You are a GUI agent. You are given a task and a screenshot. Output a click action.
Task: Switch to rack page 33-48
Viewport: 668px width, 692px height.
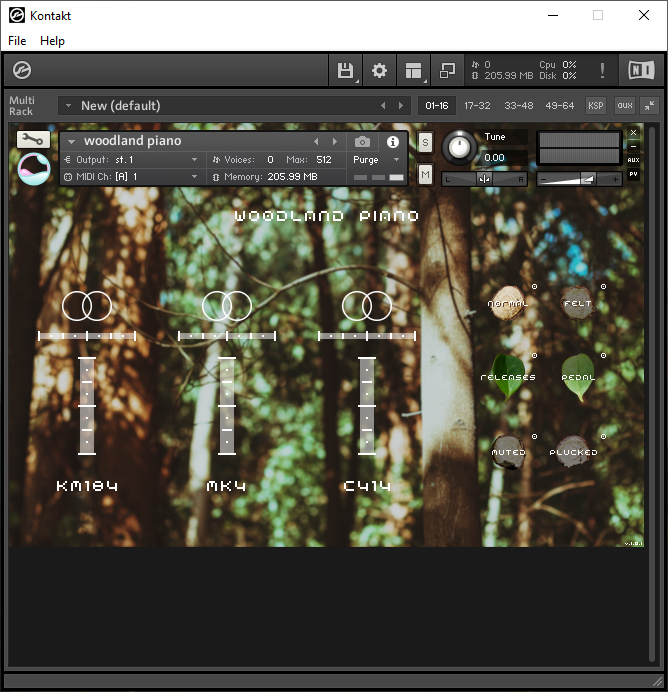518,105
